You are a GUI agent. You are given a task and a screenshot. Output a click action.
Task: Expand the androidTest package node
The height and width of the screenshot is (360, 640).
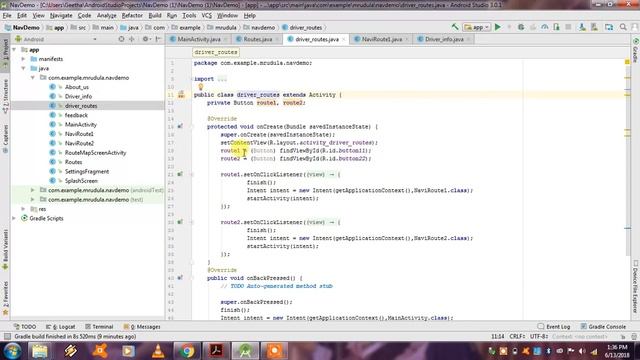[33, 190]
